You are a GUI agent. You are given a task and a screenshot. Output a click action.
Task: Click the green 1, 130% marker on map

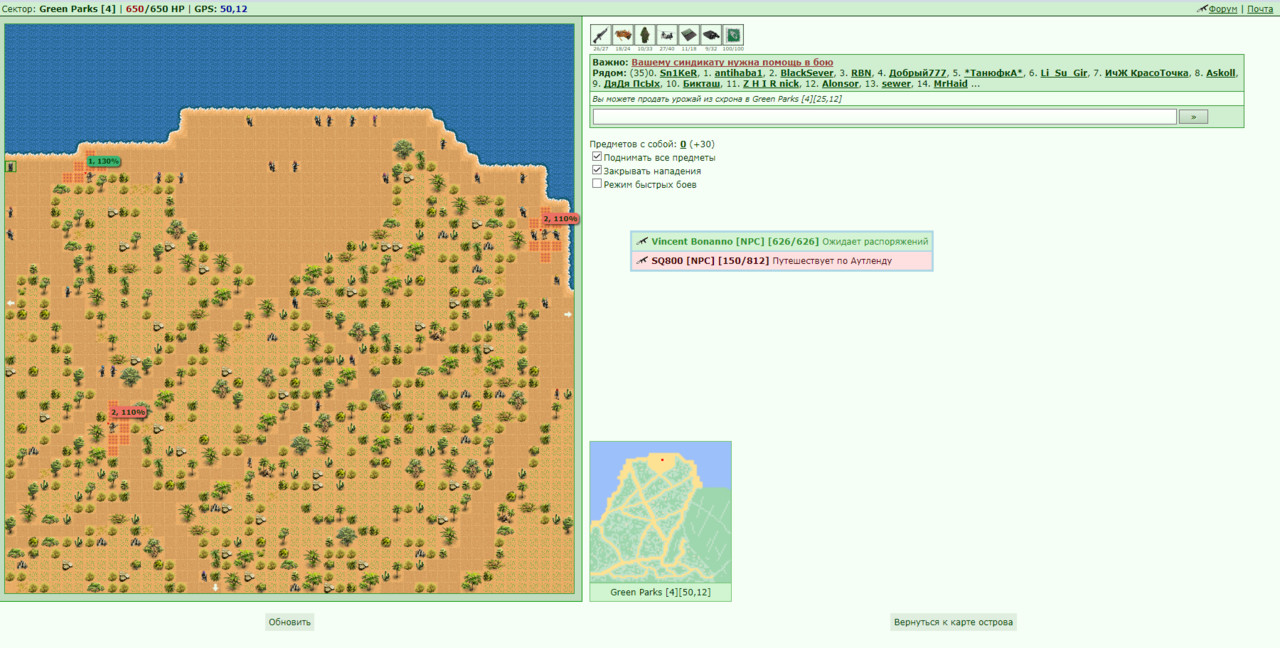pyautogui.click(x=103, y=161)
